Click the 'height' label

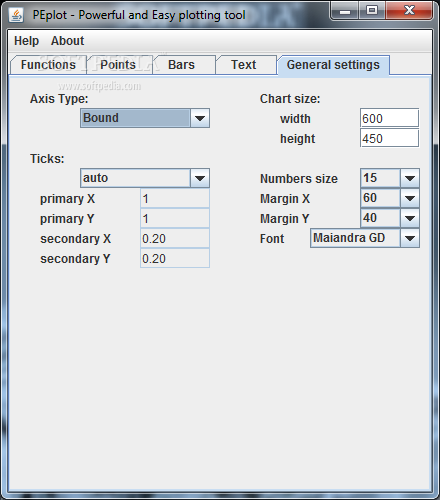click(x=297, y=139)
